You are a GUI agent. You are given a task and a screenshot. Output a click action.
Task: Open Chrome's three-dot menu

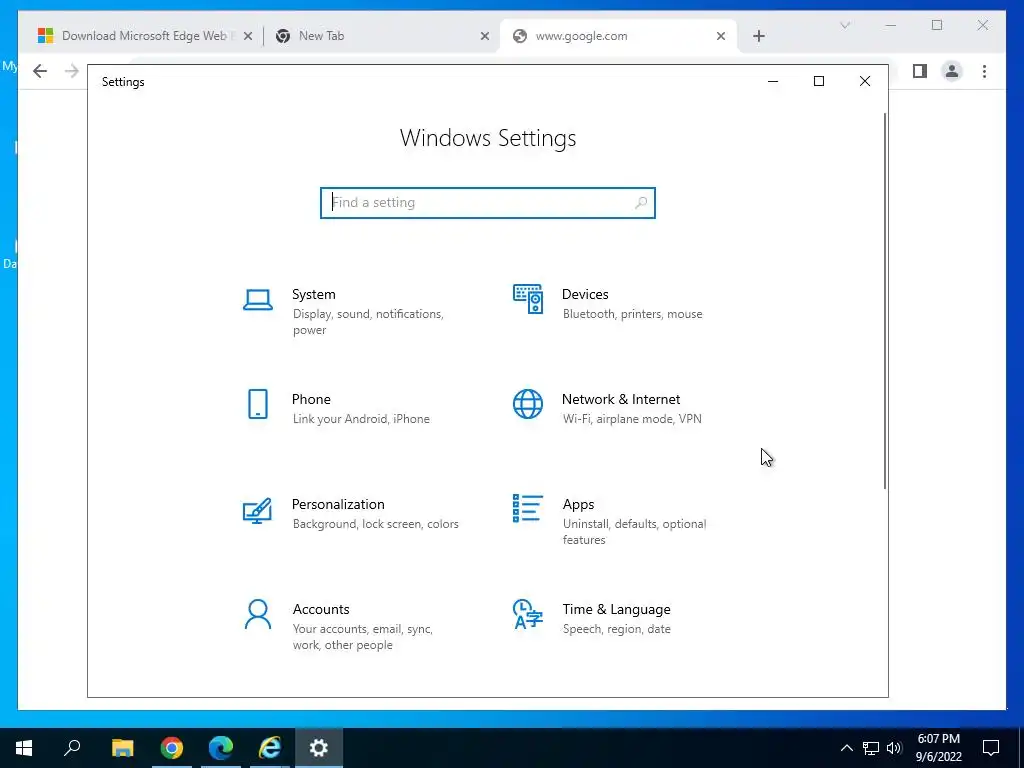(984, 71)
